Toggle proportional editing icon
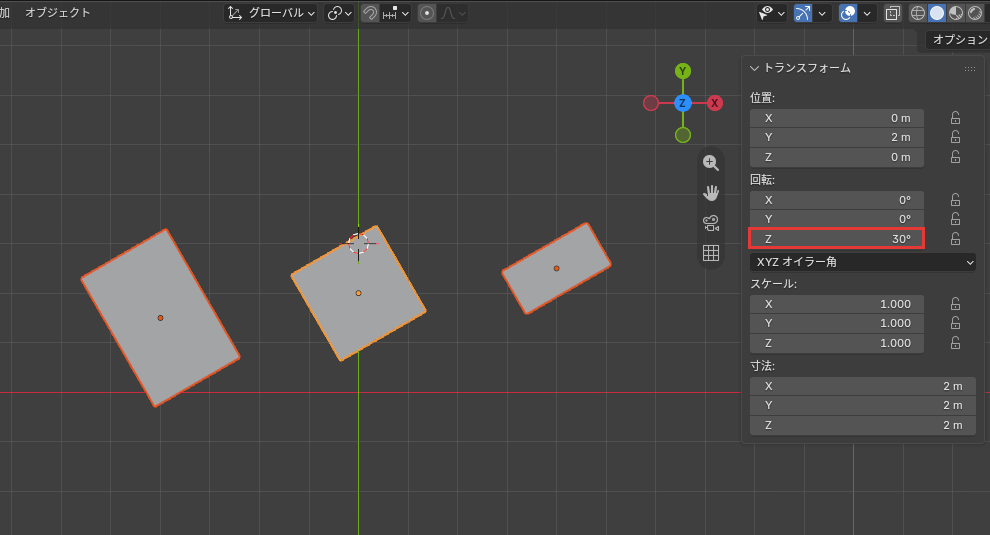The height and width of the screenshot is (535, 990). tap(427, 13)
